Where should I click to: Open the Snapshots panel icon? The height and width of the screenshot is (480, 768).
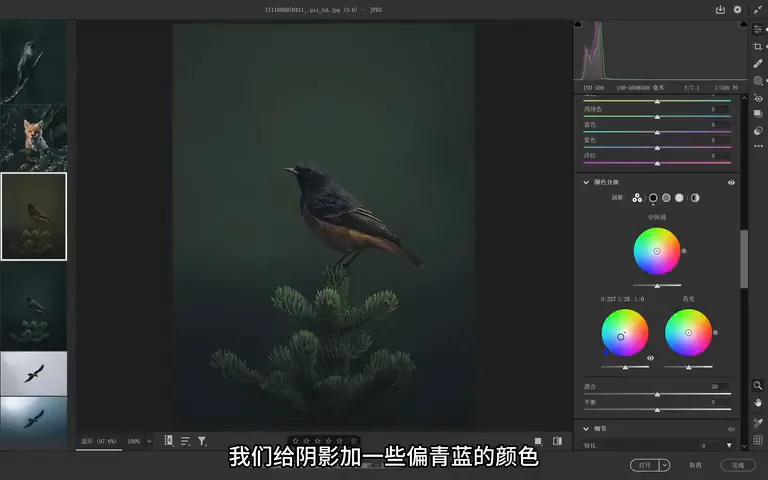point(758,114)
